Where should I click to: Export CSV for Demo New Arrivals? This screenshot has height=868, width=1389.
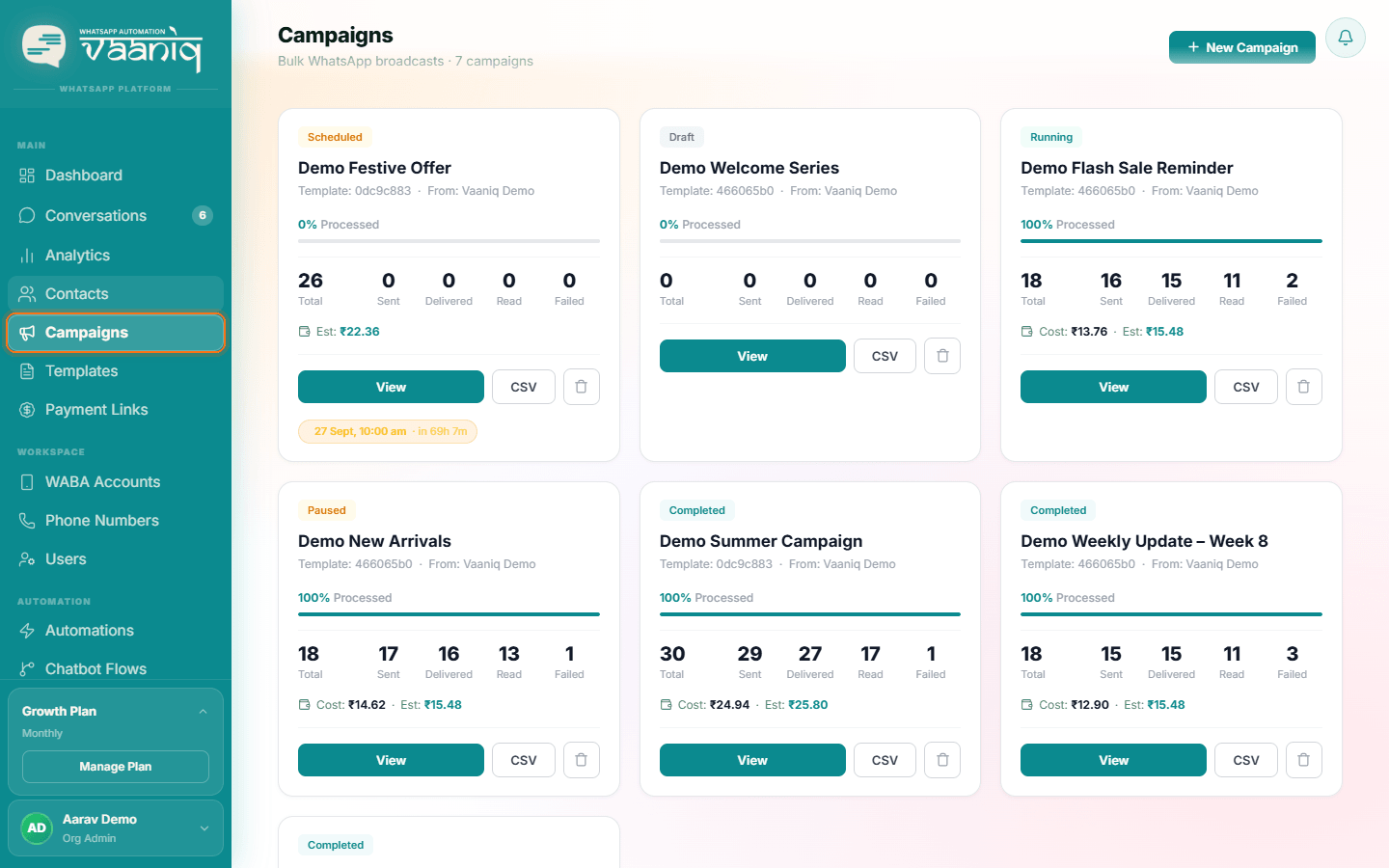click(524, 760)
